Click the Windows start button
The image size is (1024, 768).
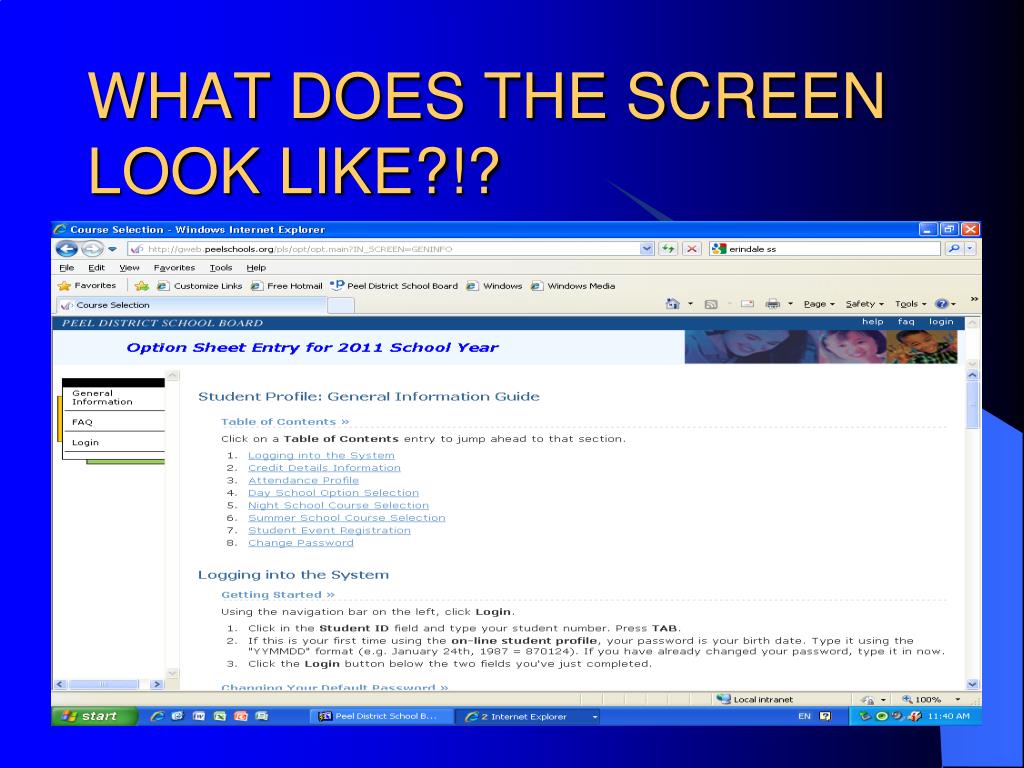click(95, 716)
